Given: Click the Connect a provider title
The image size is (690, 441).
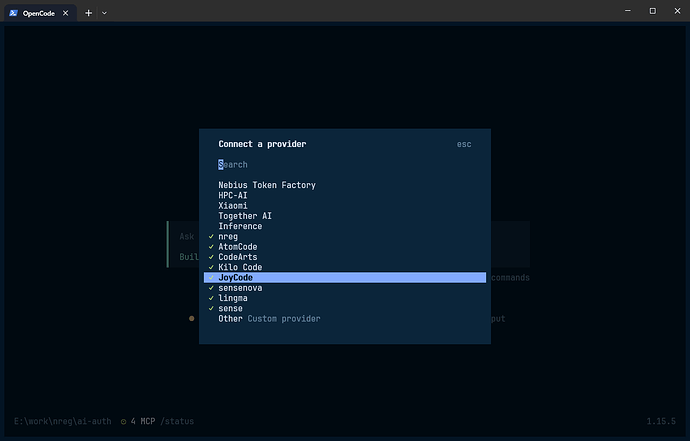Looking at the screenshot, I should point(262,144).
